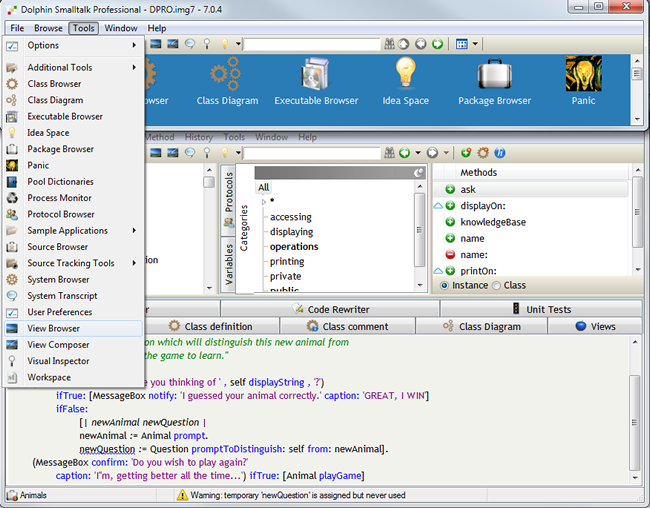650x508 pixels.
Task: Choose Class Browser from Tools menu
Action: (x=74, y=84)
